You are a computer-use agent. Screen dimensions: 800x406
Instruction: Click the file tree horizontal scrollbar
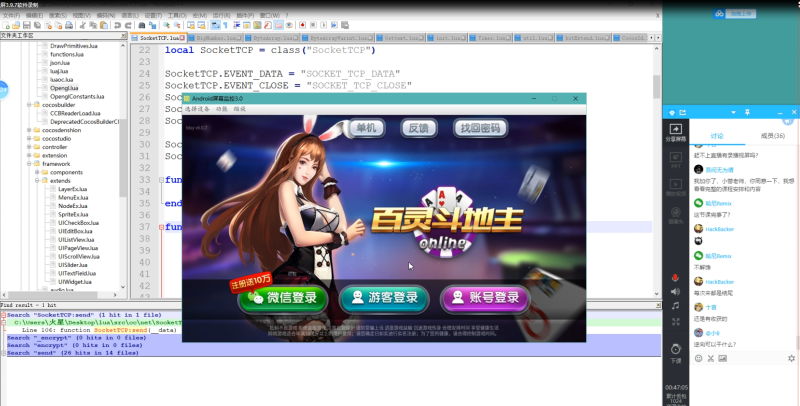coord(51,295)
